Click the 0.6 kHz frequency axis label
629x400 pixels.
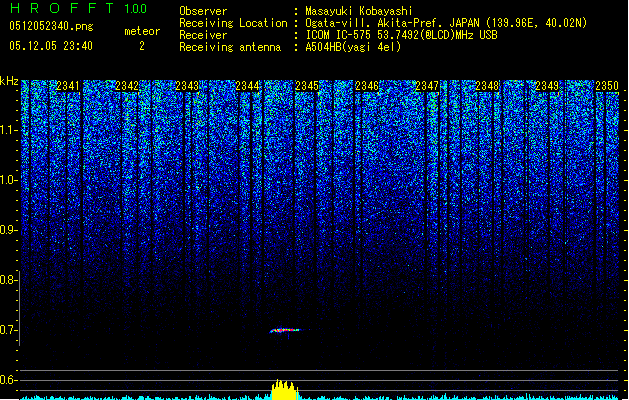coord(8,380)
